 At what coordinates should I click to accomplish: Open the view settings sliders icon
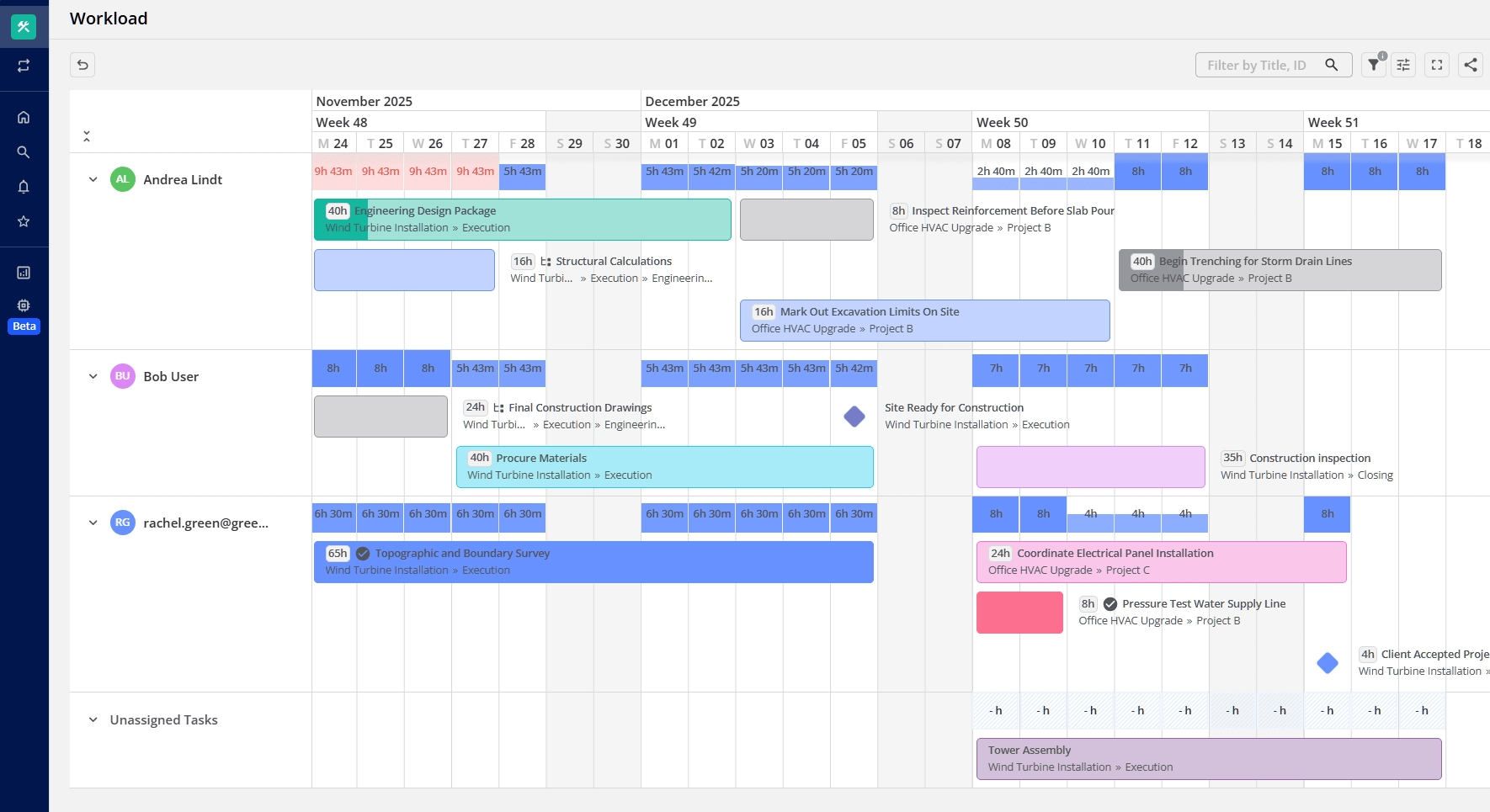[1403, 65]
